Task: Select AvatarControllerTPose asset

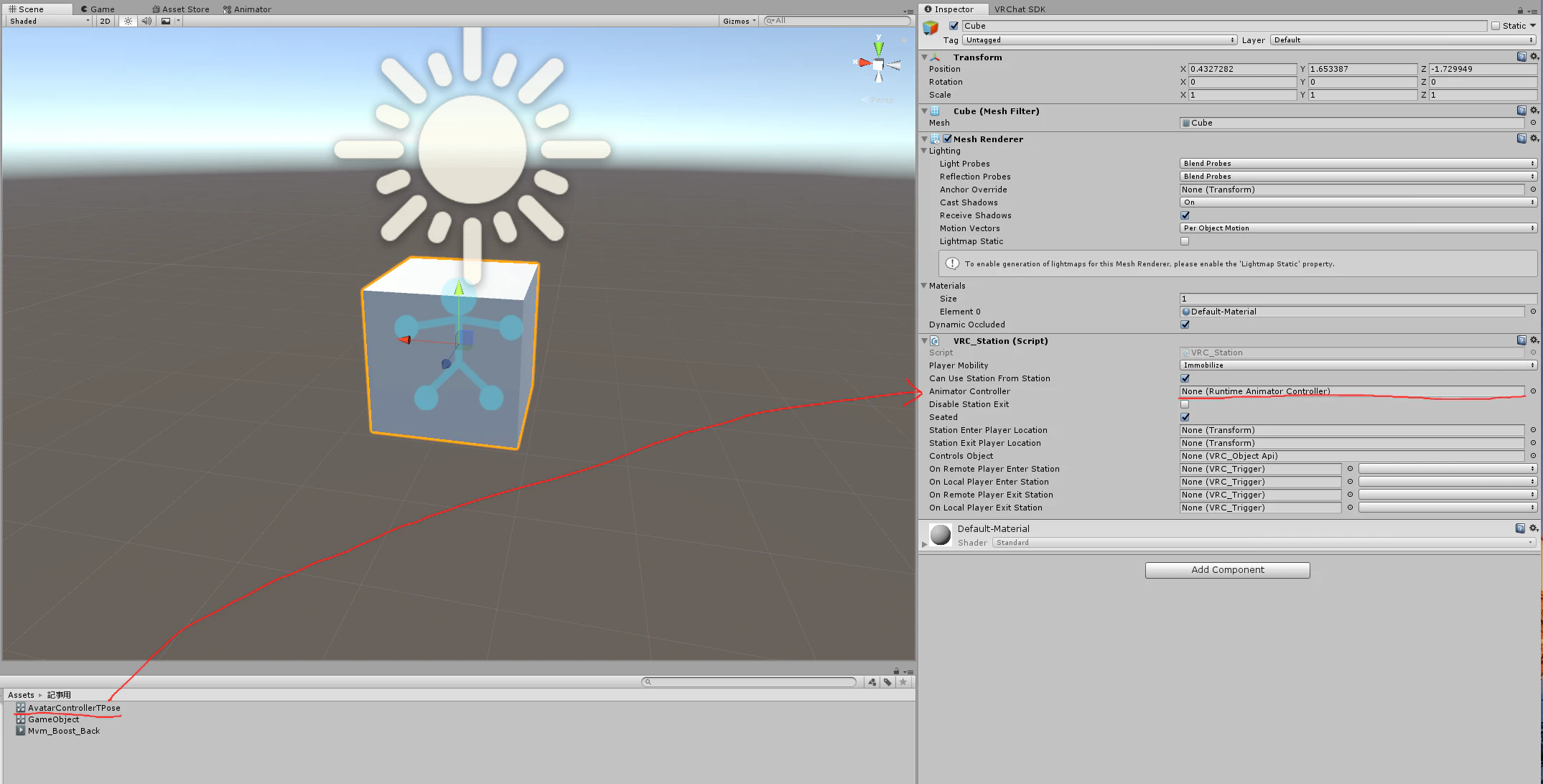Action: coord(74,708)
